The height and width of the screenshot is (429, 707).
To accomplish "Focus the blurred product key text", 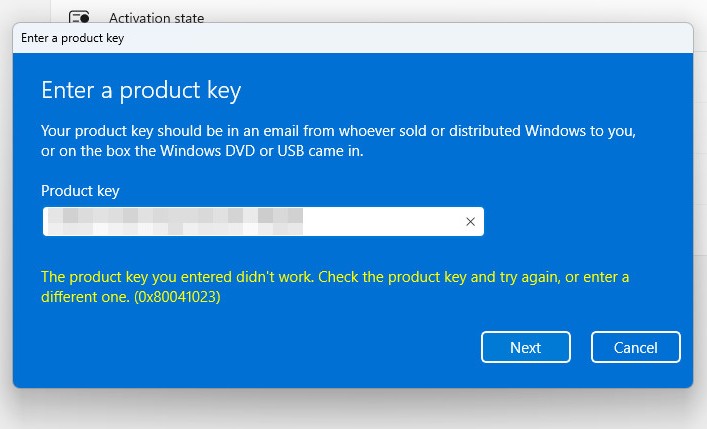I will click(x=175, y=221).
